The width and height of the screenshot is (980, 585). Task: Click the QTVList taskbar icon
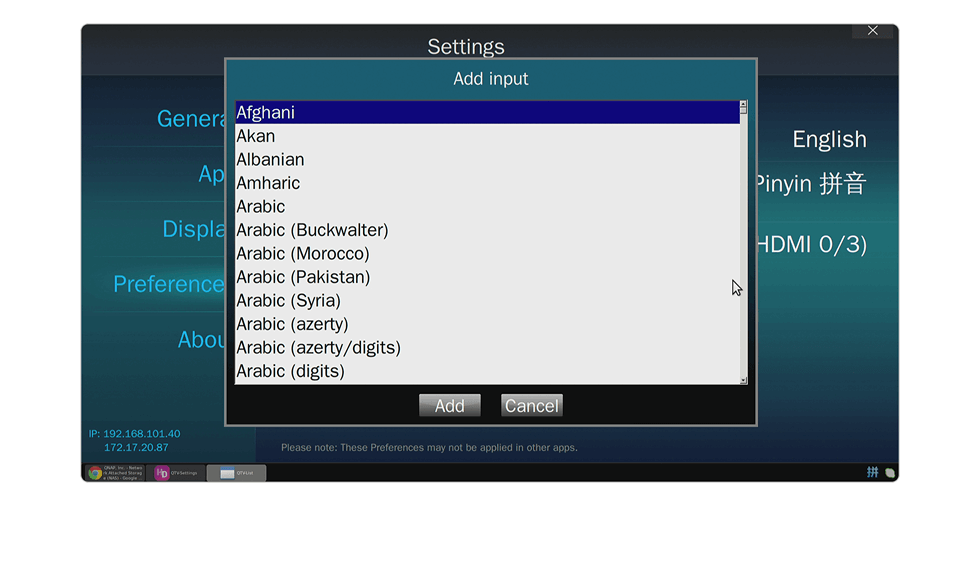pos(237,472)
